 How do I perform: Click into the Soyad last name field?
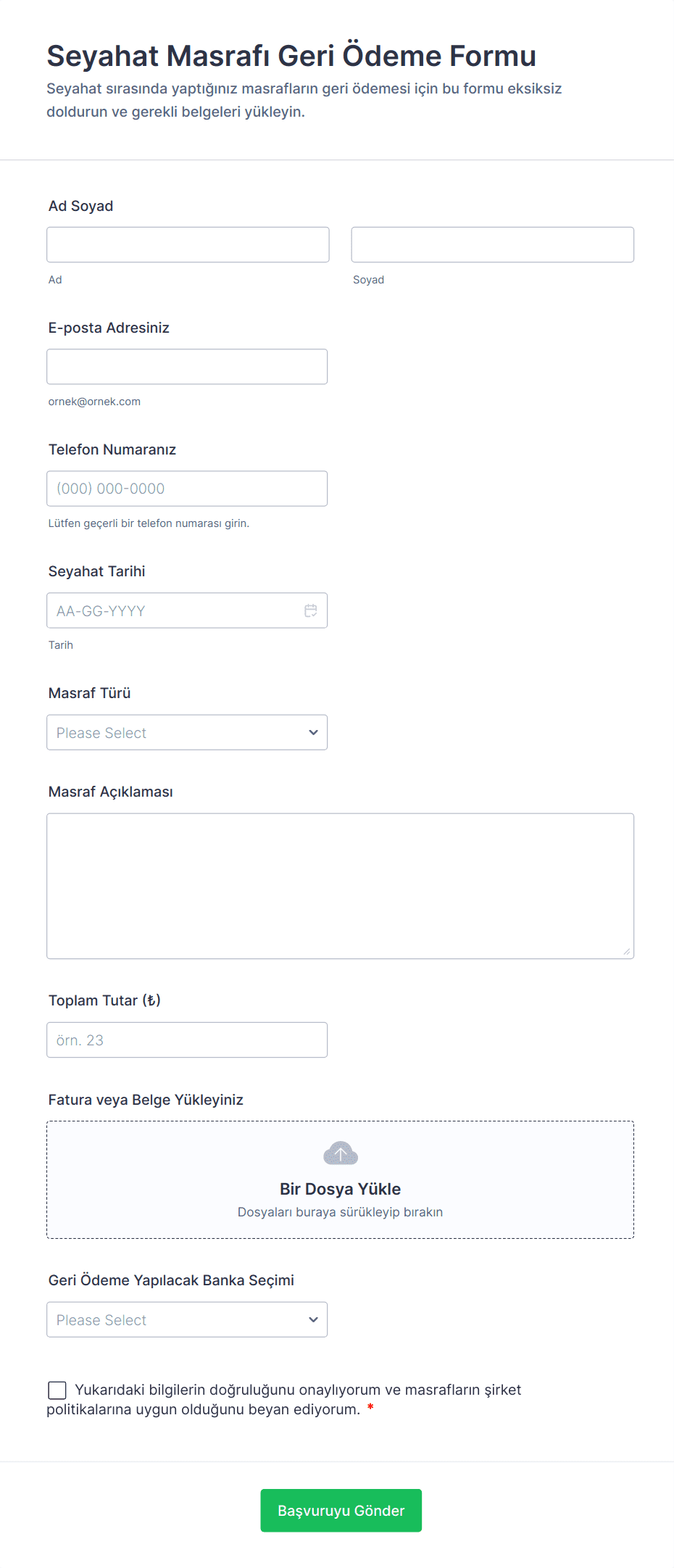coord(492,245)
